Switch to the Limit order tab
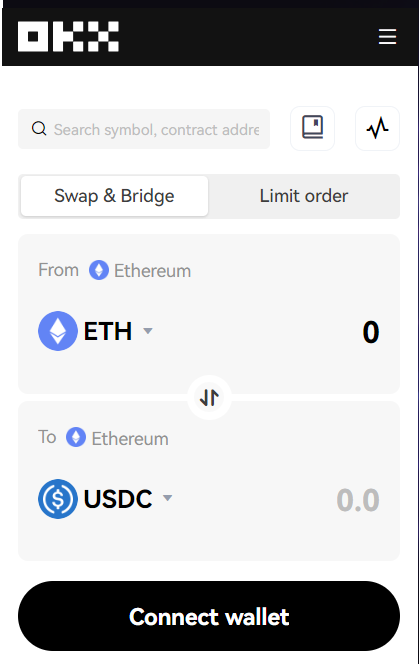 click(x=304, y=196)
